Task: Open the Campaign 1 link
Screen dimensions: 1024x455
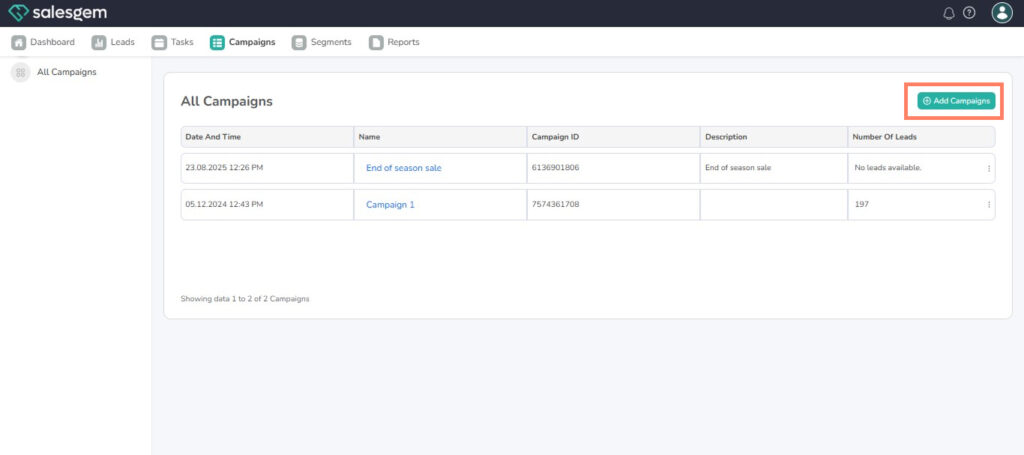Action: pyautogui.click(x=390, y=204)
